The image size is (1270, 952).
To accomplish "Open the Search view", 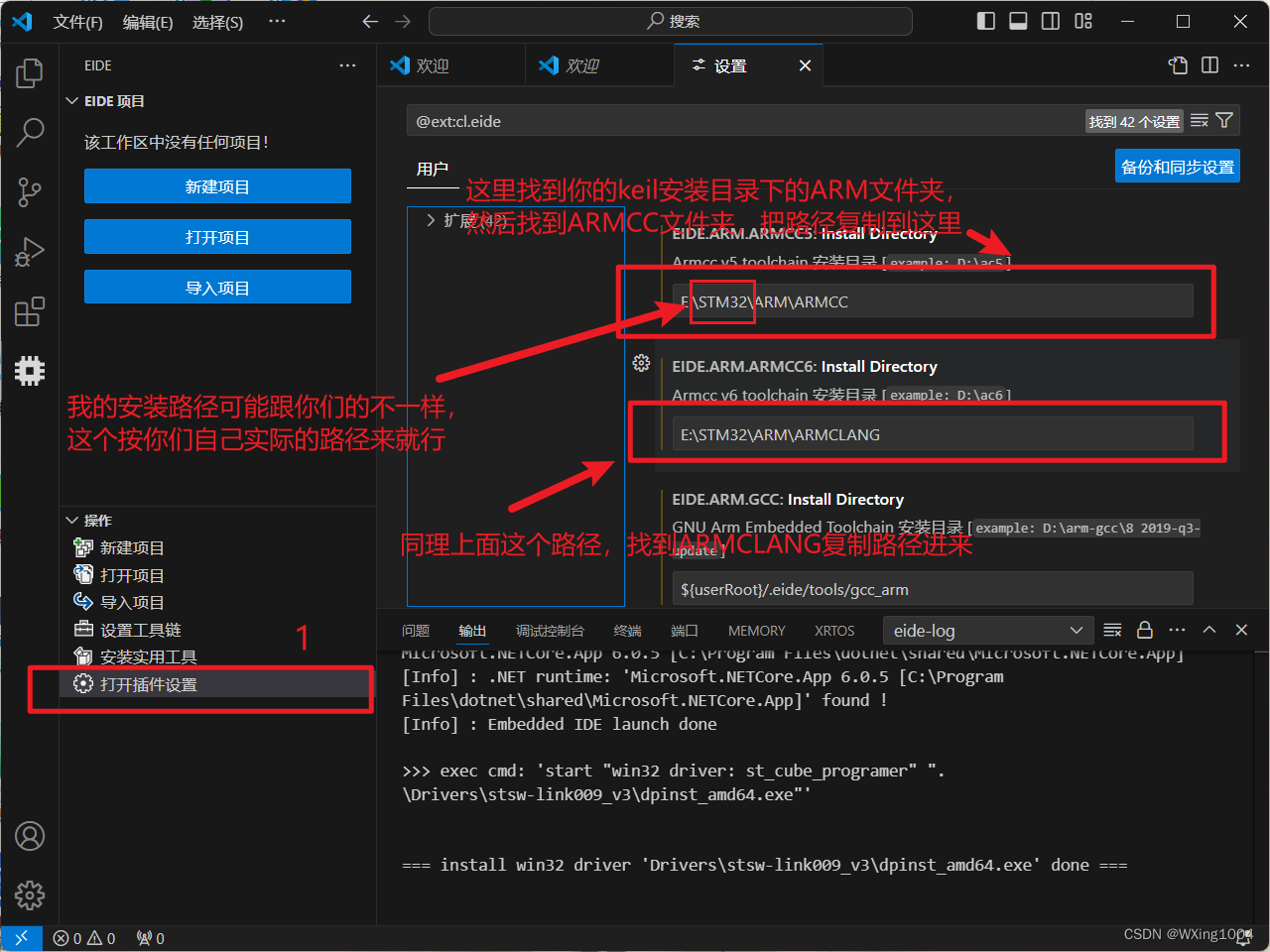I will (x=29, y=132).
